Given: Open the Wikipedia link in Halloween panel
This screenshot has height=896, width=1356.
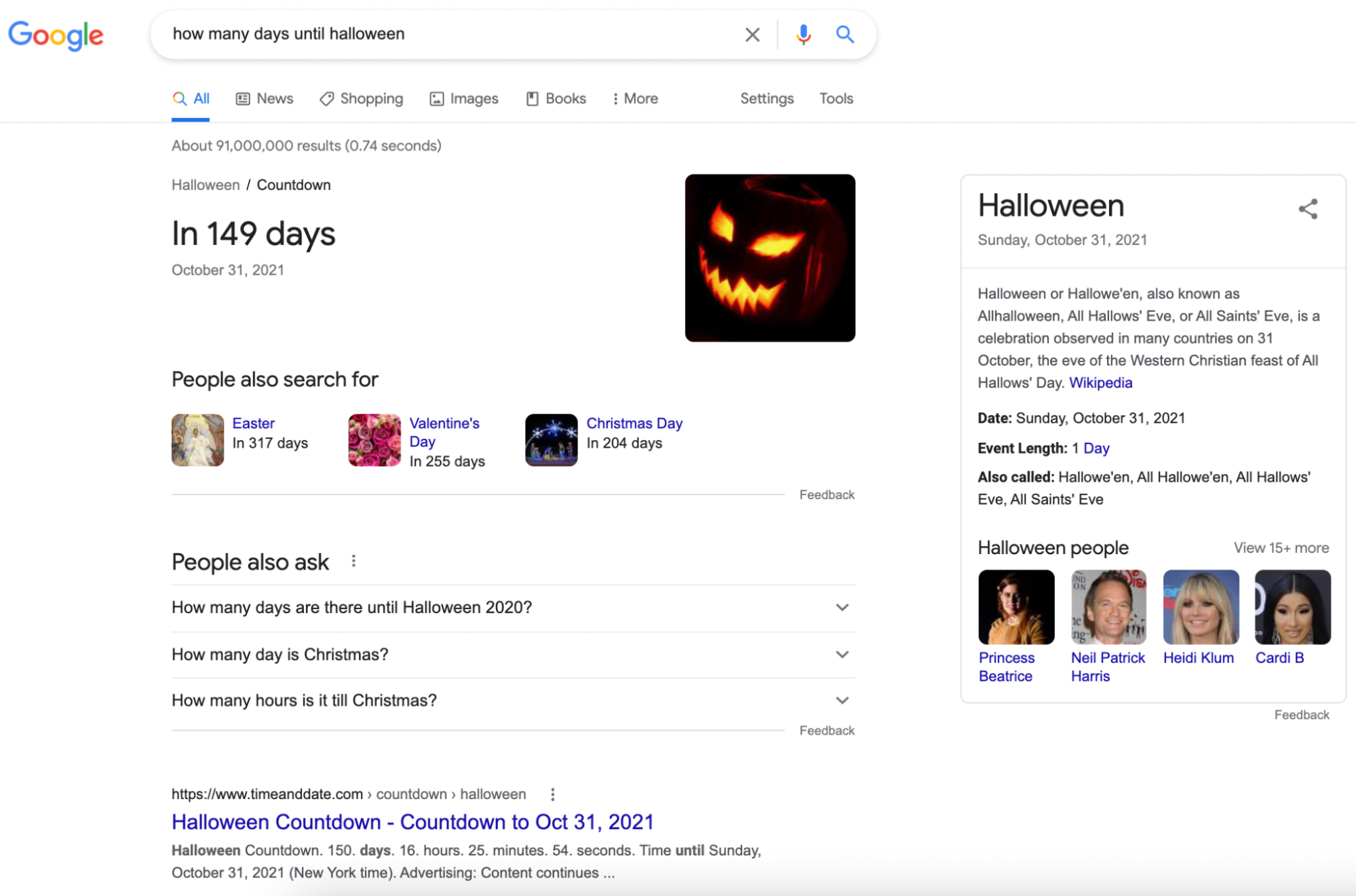Looking at the screenshot, I should [1100, 383].
